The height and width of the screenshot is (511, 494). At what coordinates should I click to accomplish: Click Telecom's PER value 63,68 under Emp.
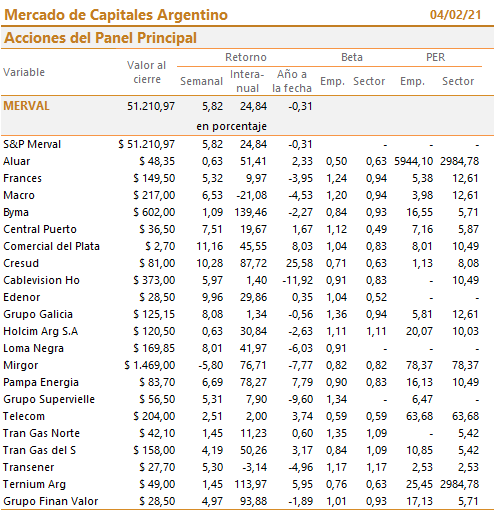pyautogui.click(x=419, y=416)
